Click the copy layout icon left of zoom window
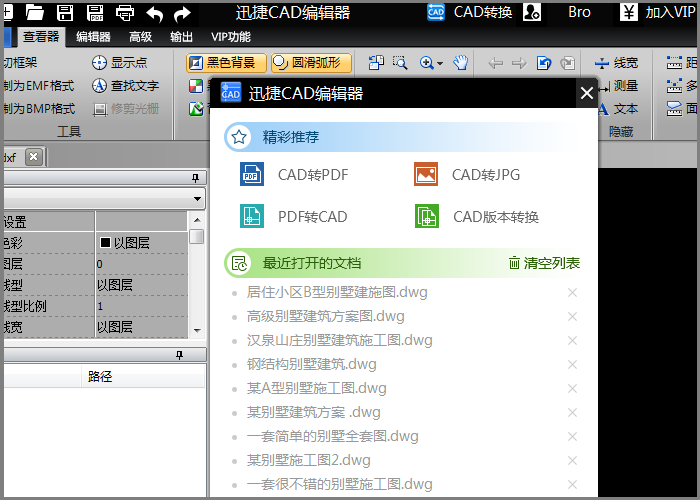The image size is (700, 500). pyautogui.click(x=376, y=63)
